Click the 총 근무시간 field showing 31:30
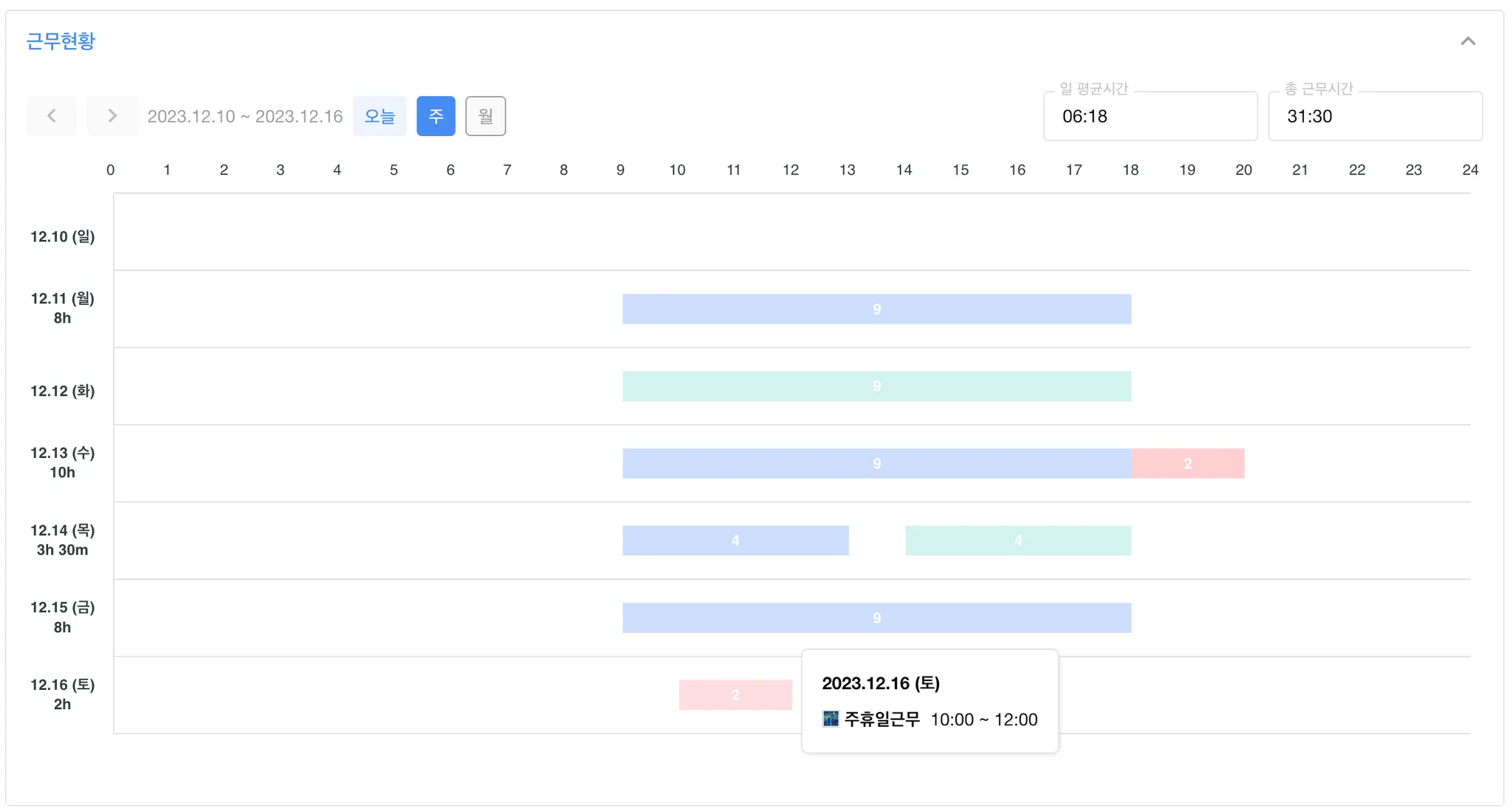Screen dimensions: 1512x811 click(1375, 117)
